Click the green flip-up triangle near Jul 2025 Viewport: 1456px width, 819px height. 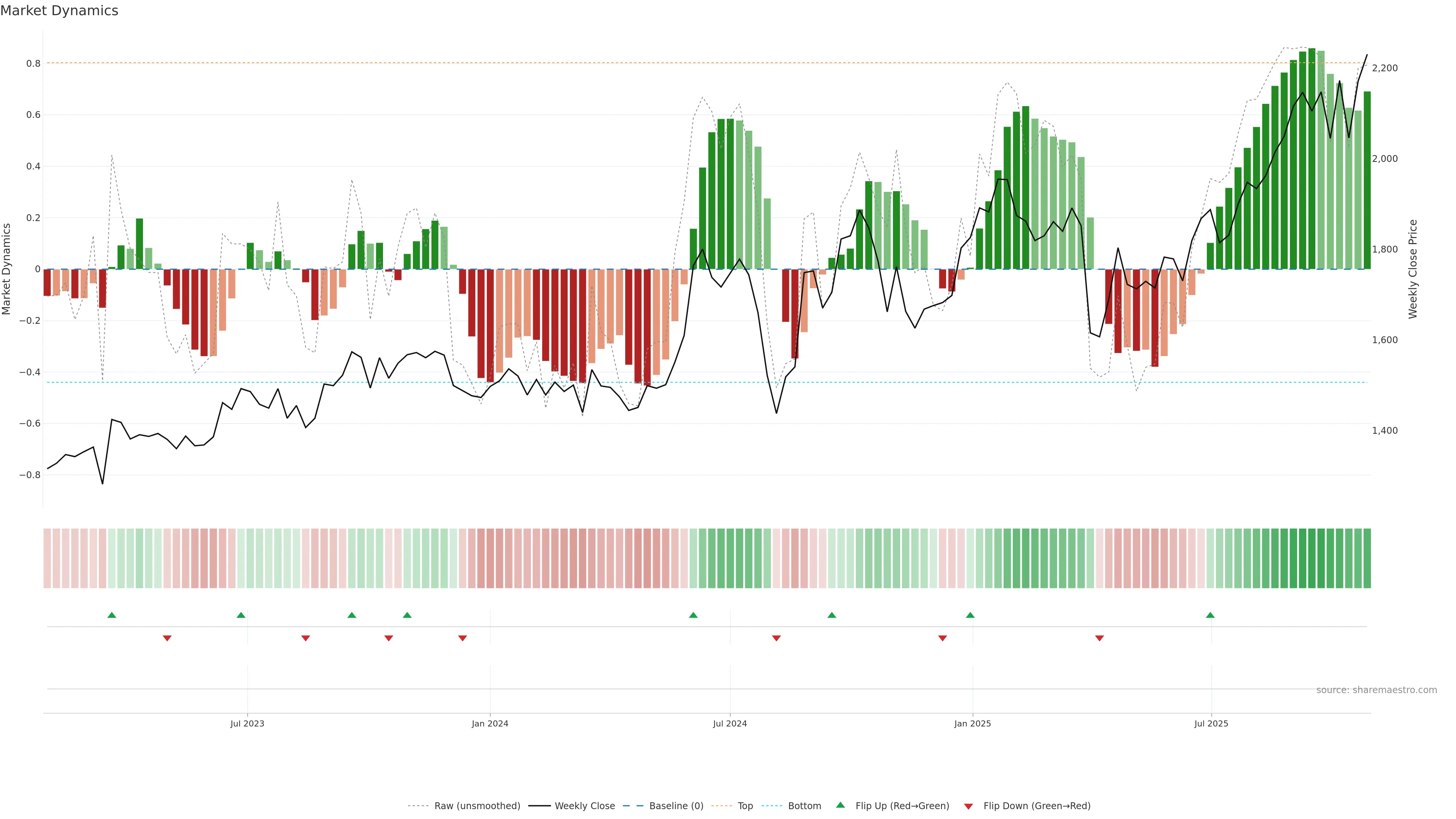click(1210, 615)
